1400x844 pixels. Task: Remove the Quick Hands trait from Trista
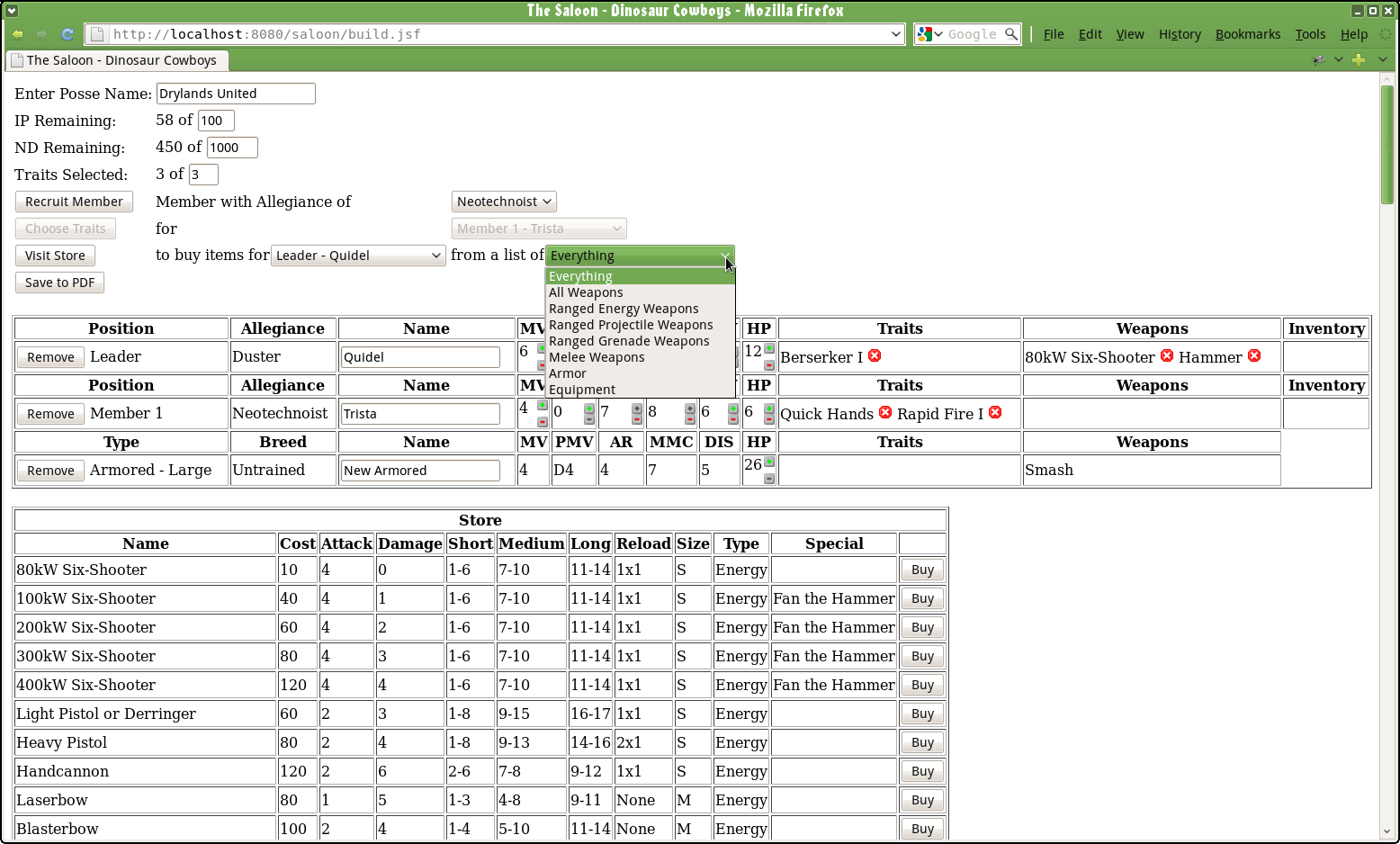[x=885, y=413]
